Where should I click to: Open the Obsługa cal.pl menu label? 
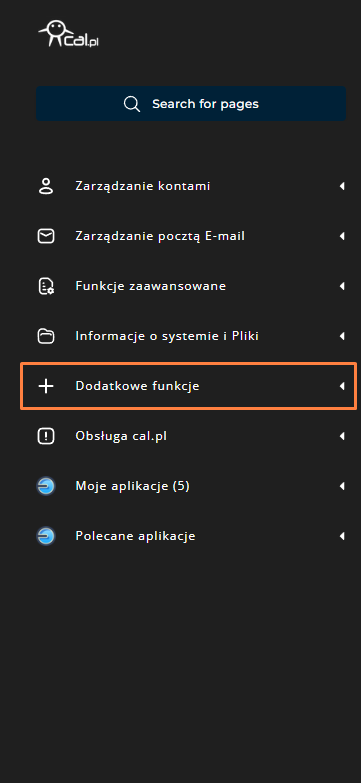click(x=121, y=436)
